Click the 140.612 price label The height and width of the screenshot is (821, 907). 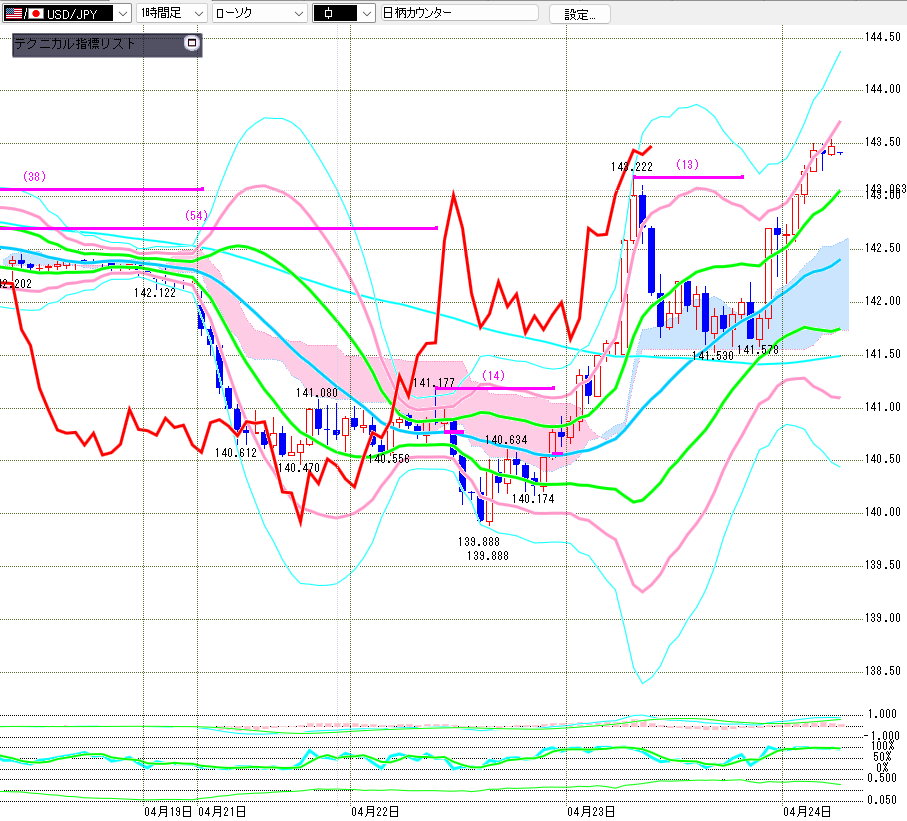[x=235, y=453]
